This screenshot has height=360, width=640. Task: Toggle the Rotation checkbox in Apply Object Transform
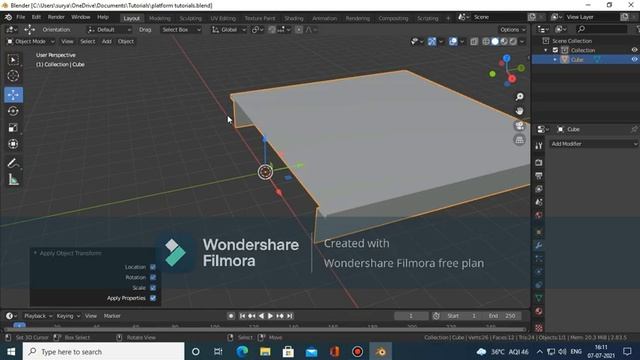153,277
